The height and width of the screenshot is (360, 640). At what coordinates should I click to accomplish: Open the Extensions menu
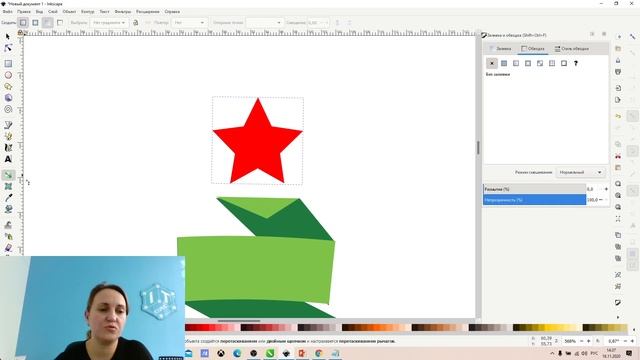(x=148, y=12)
